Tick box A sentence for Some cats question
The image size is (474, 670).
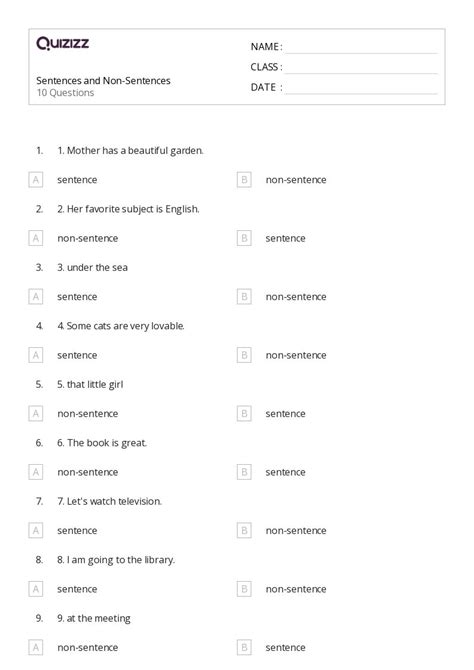(x=36, y=355)
